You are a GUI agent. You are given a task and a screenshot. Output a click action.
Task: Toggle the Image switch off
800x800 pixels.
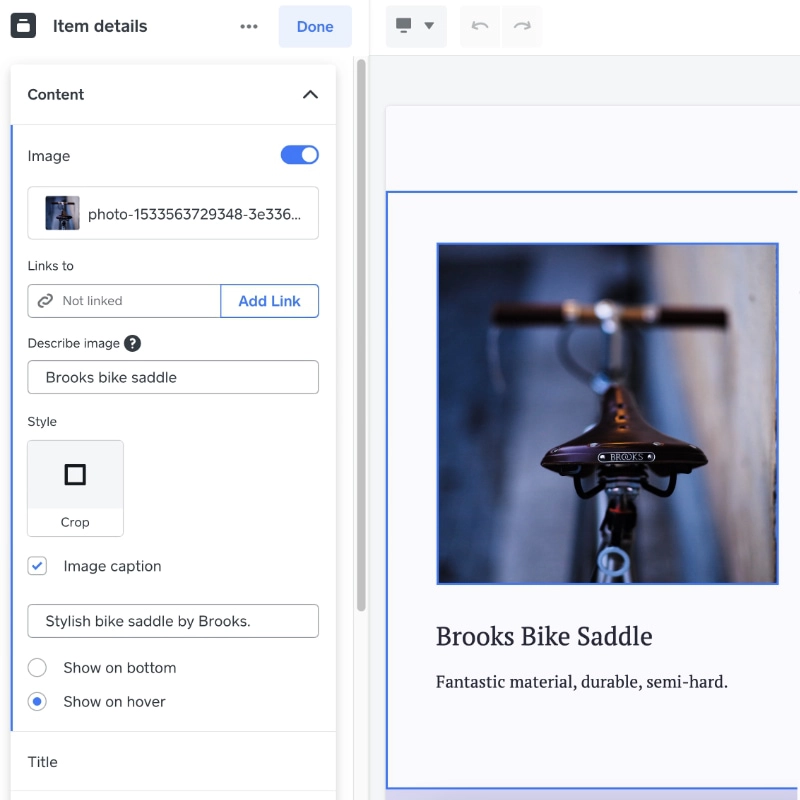click(x=299, y=155)
